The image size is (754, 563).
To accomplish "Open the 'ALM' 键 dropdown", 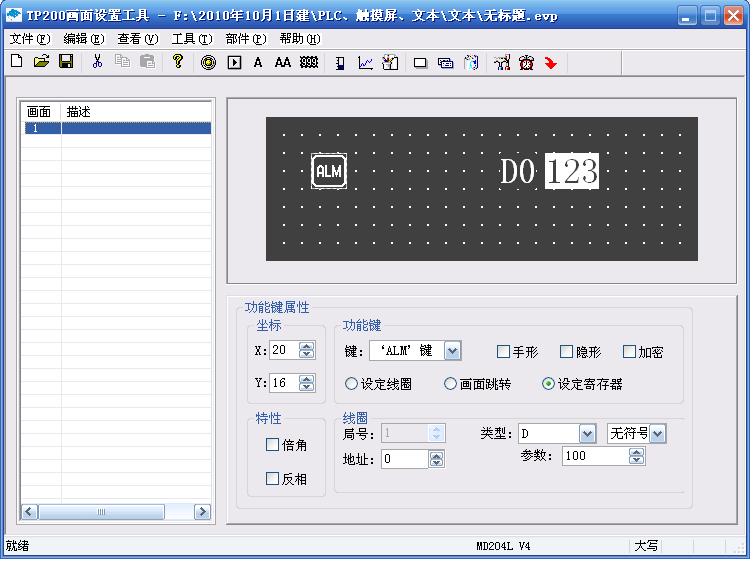I will tap(452, 351).
